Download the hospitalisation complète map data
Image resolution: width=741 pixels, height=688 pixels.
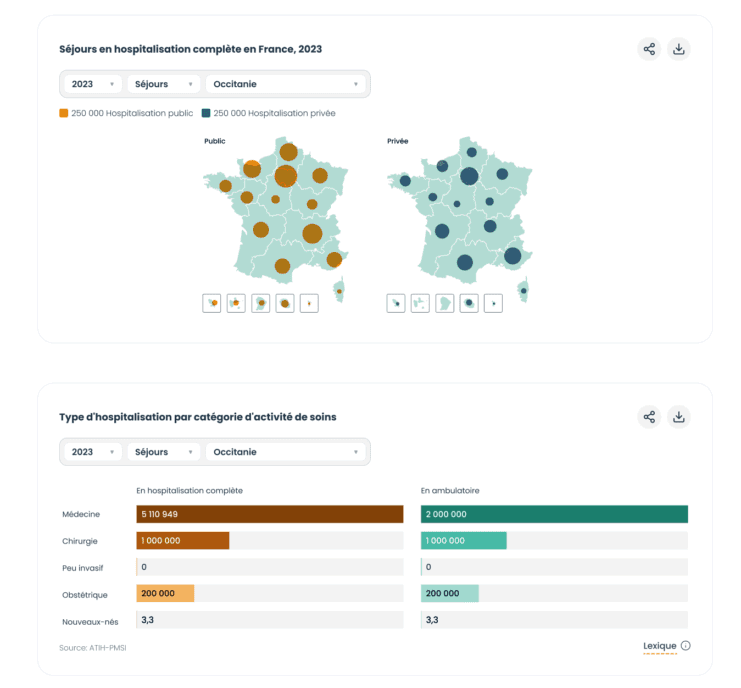tap(678, 49)
